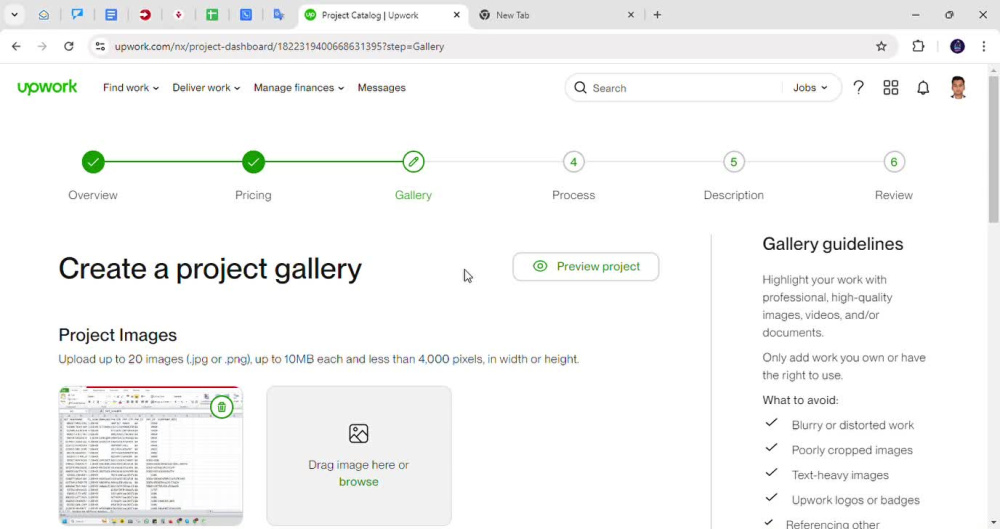This screenshot has height=529, width=1000.
Task: Click the Preview project button
Action: (585, 267)
